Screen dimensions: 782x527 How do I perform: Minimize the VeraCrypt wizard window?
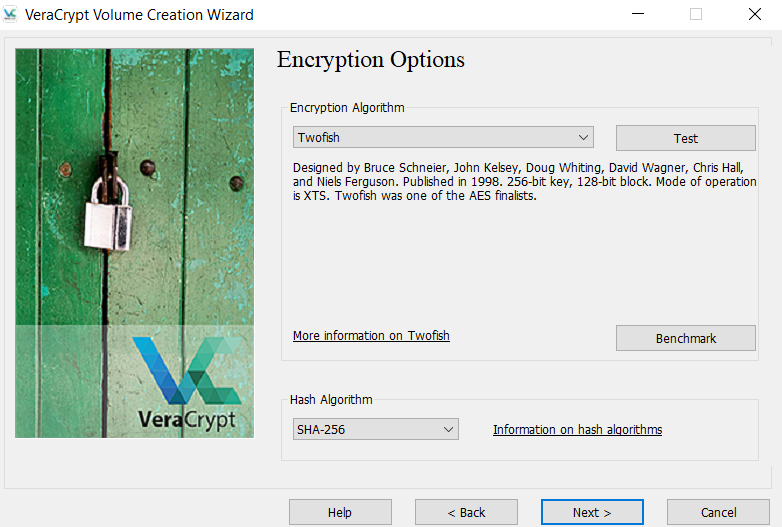point(638,14)
